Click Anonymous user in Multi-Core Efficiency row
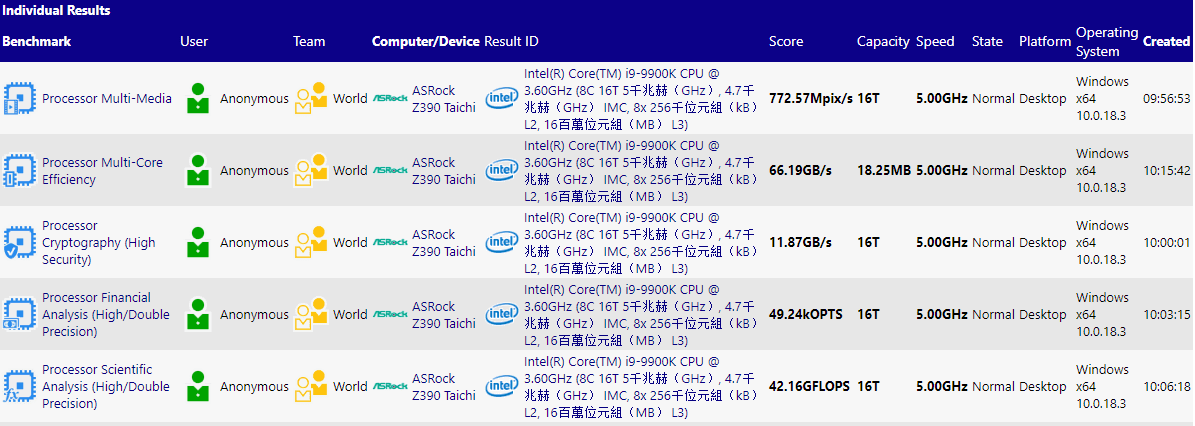Image resolution: width=1195 pixels, height=426 pixels. (254, 171)
